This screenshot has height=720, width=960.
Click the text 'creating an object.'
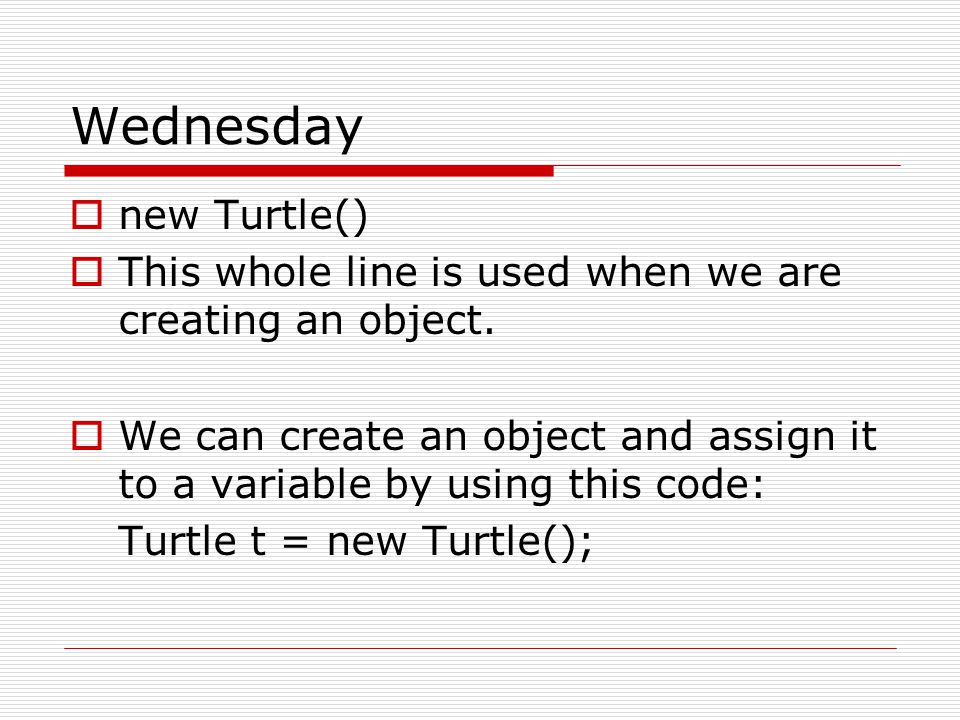pos(306,320)
